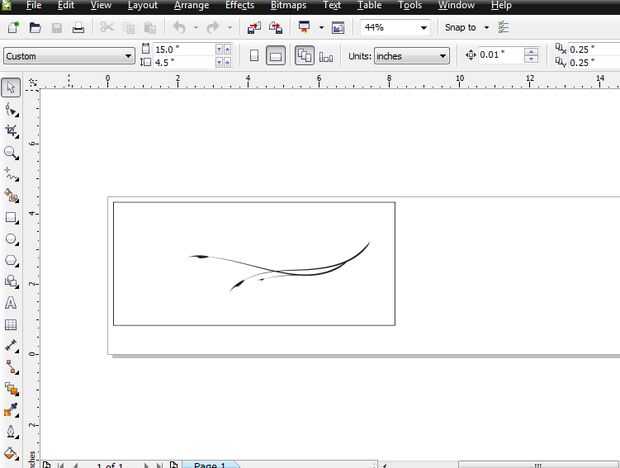Expand the undo history arrow
This screenshot has height=468, width=620.
click(x=196, y=28)
